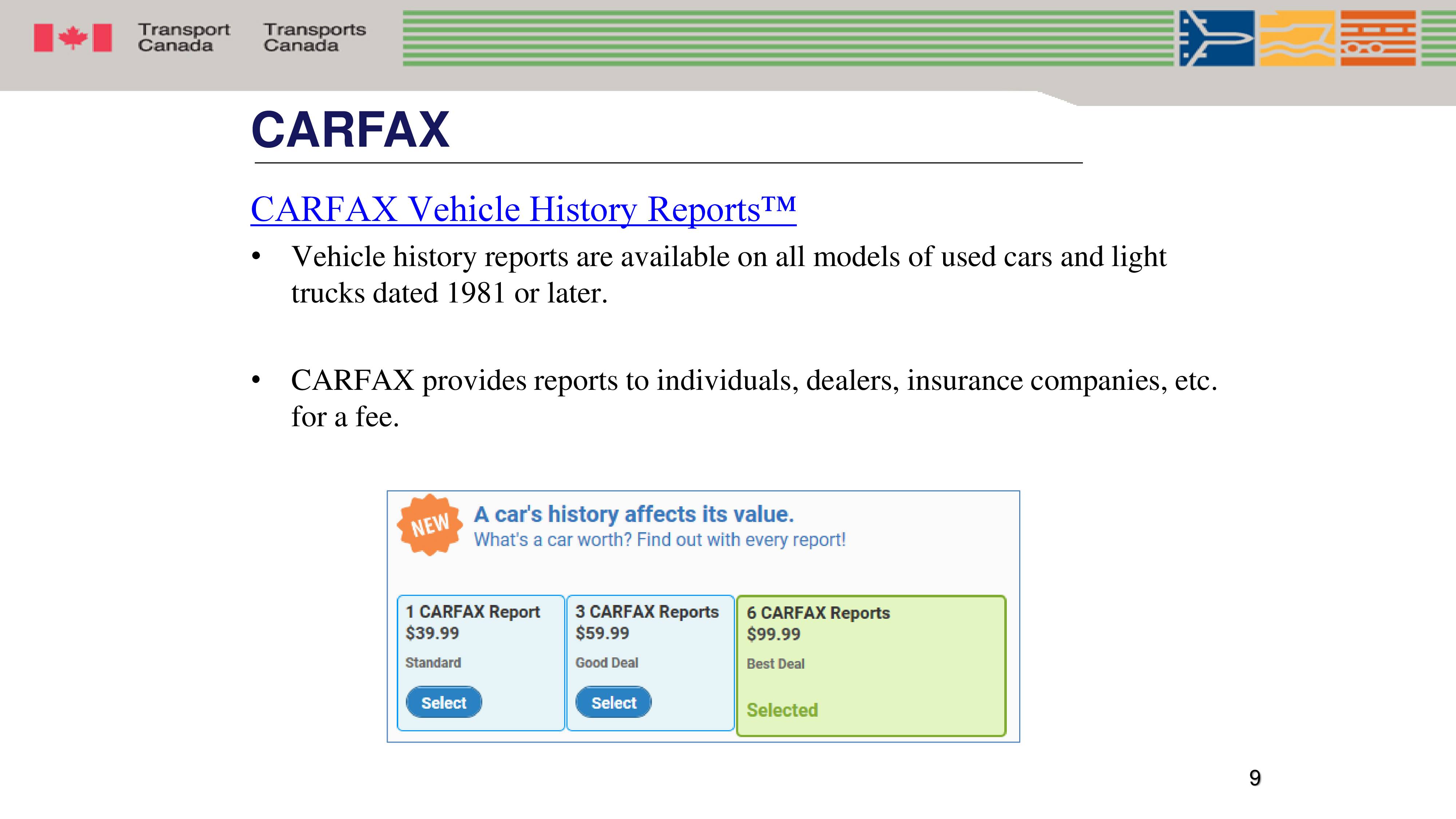Click the $59.99 price text
The image size is (1456, 819).
click(x=602, y=633)
